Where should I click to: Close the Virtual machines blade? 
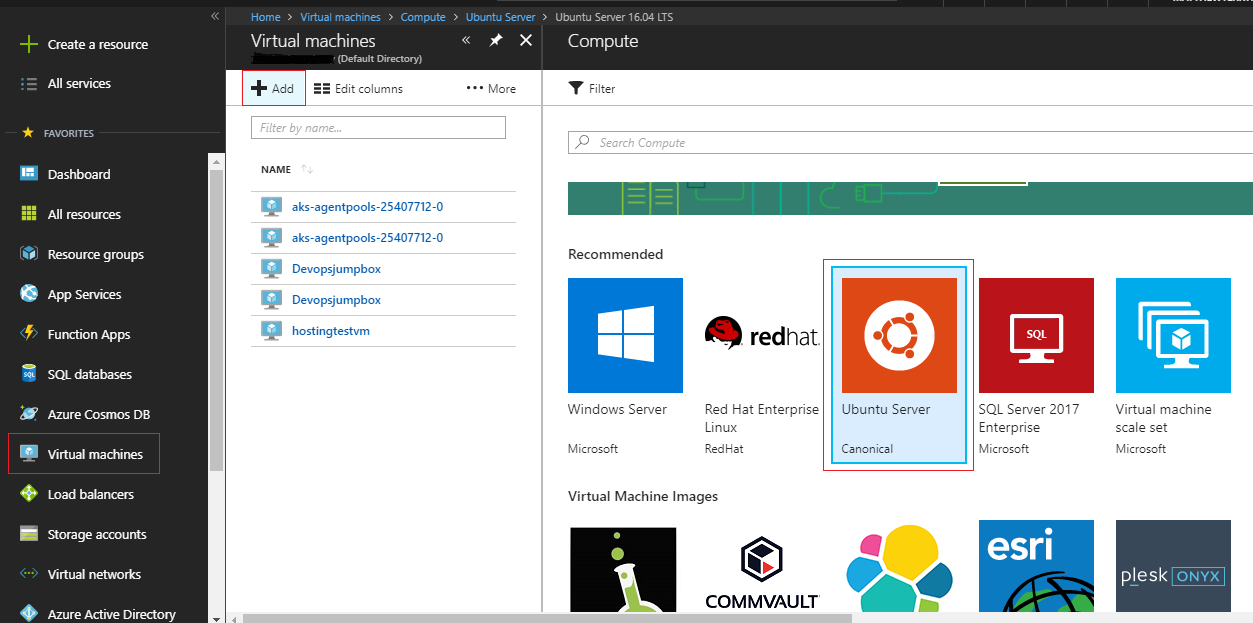(x=526, y=41)
